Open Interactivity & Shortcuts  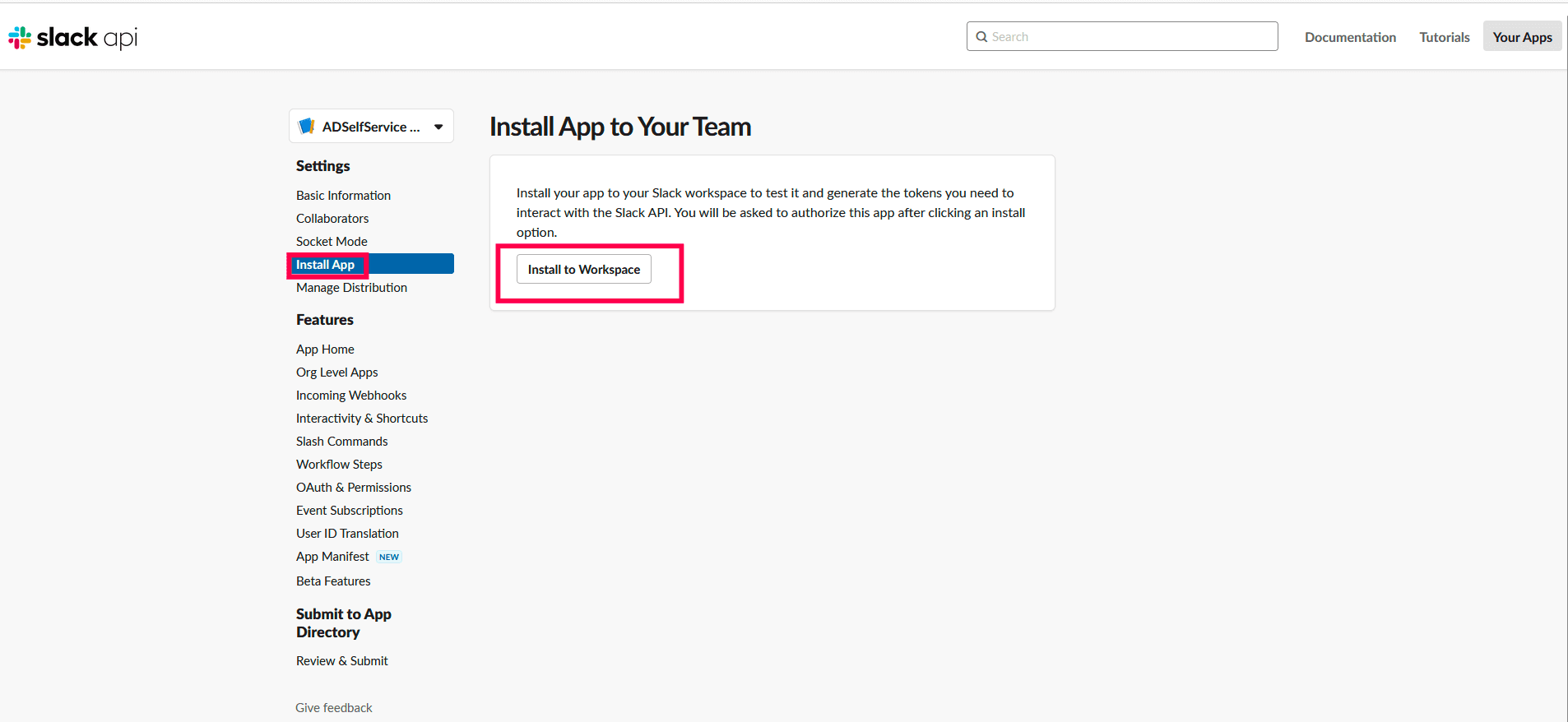click(362, 419)
